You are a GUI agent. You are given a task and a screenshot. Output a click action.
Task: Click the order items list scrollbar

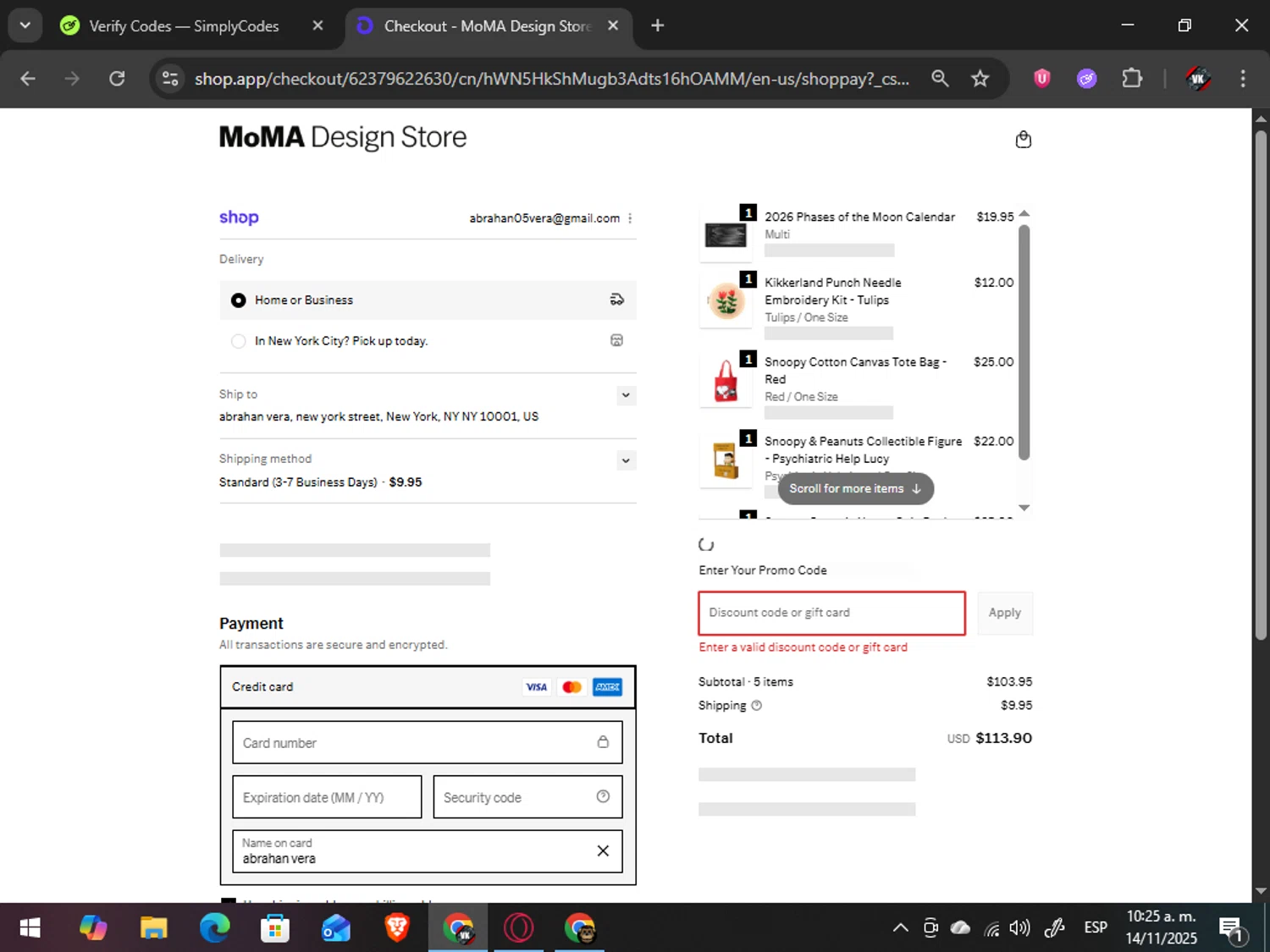point(1024,343)
